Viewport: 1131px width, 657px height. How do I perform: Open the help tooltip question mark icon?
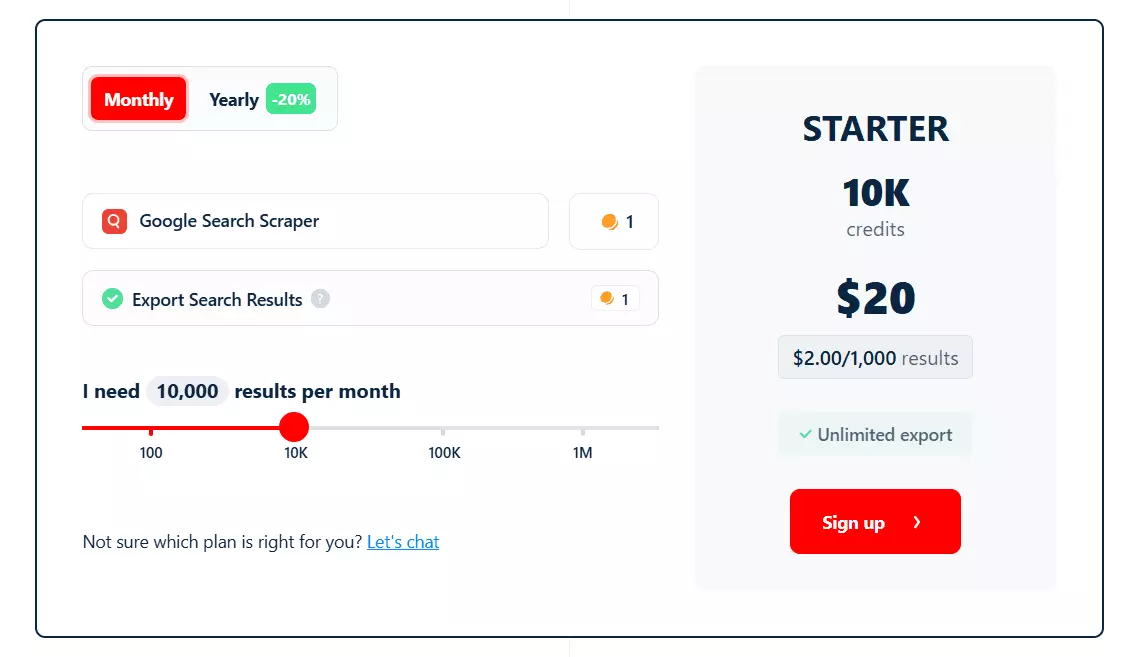(x=319, y=298)
